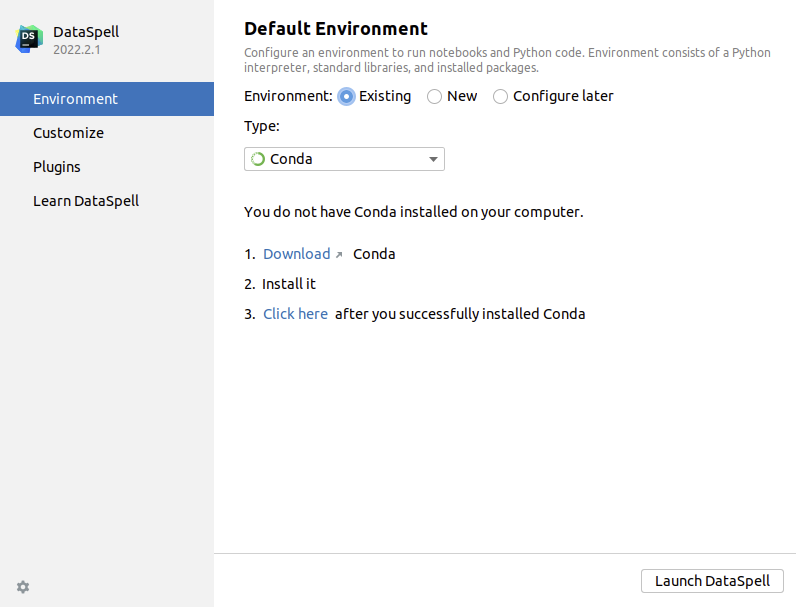This screenshot has height=607, width=796.
Task: Follow the Download Conda link
Action: 296,254
